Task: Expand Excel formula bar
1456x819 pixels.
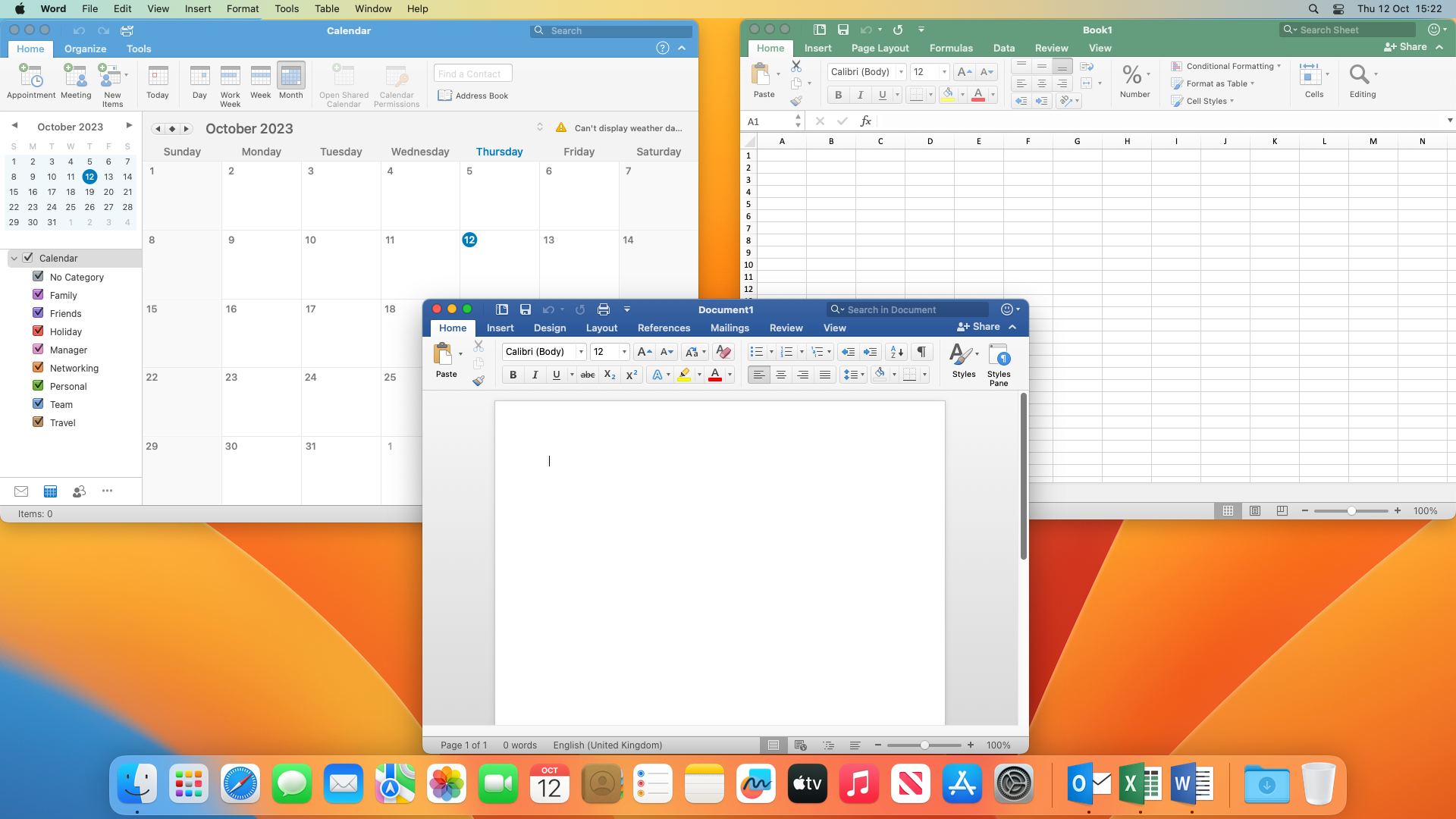Action: point(1450,121)
